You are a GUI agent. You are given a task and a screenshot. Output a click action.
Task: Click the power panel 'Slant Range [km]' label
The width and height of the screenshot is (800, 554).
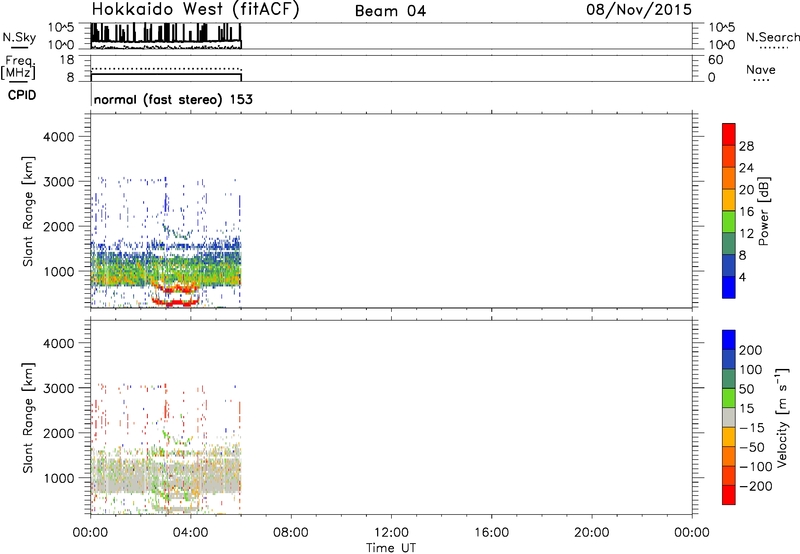pos(28,211)
